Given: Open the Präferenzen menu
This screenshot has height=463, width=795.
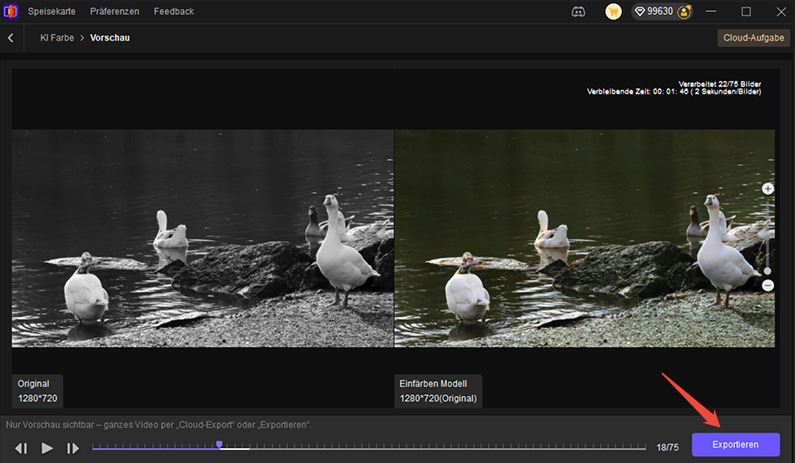Looking at the screenshot, I should coord(113,12).
